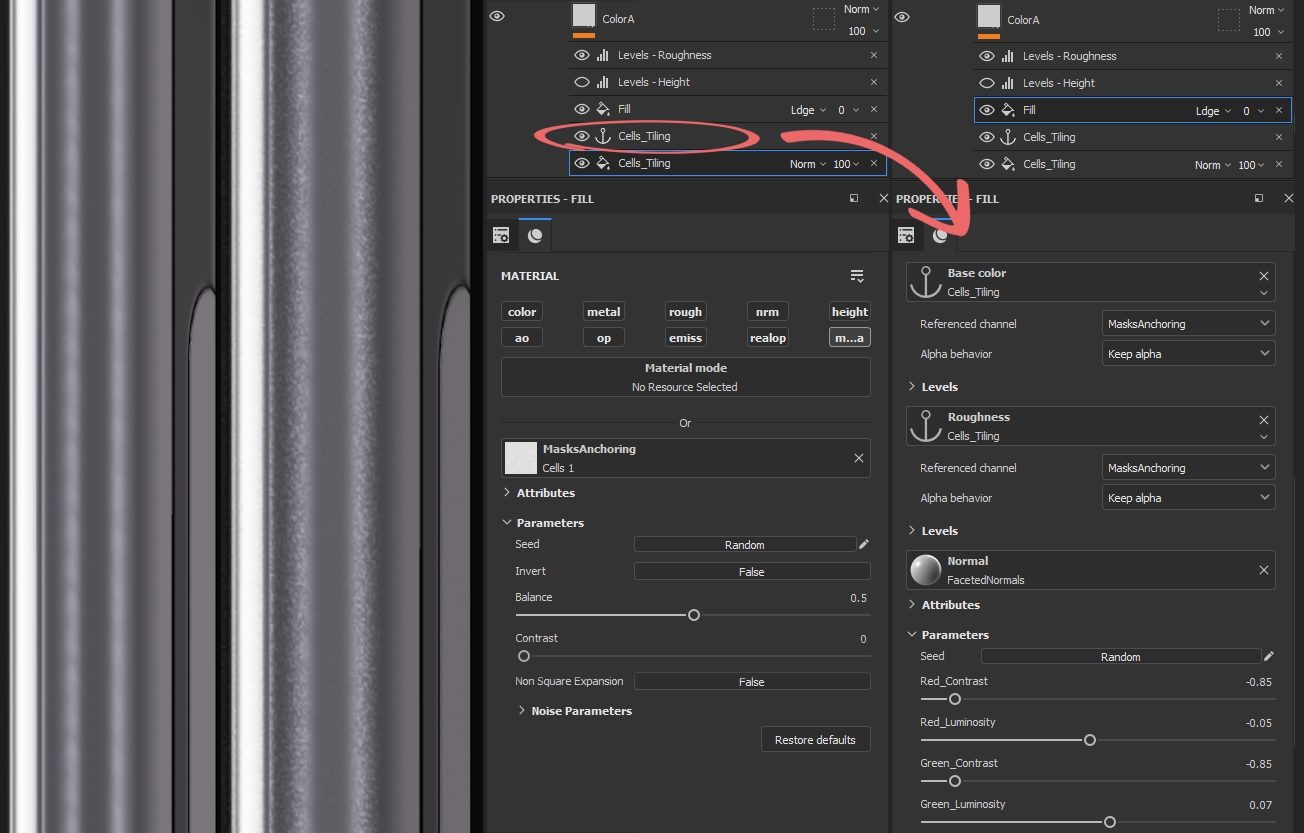Viewport: 1304px width, 833px height.
Task: Delete the Fill effect in right stack
Action: tap(1279, 111)
